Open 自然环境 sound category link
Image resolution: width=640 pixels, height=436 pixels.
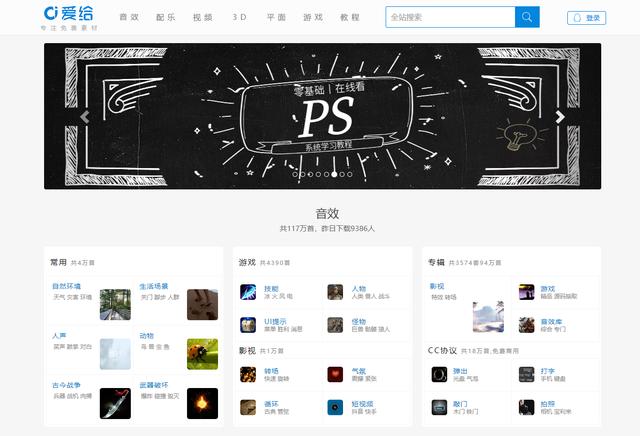pyautogui.click(x=67, y=286)
